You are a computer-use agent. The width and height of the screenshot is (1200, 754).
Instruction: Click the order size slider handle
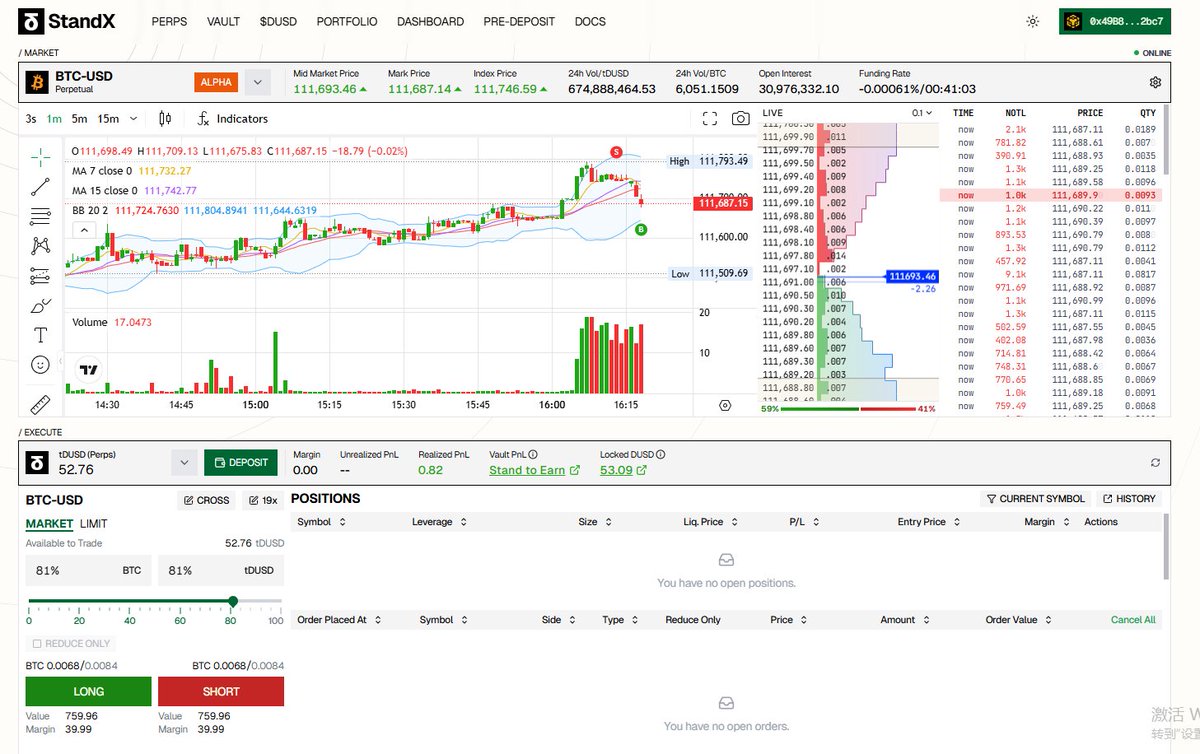tap(233, 601)
